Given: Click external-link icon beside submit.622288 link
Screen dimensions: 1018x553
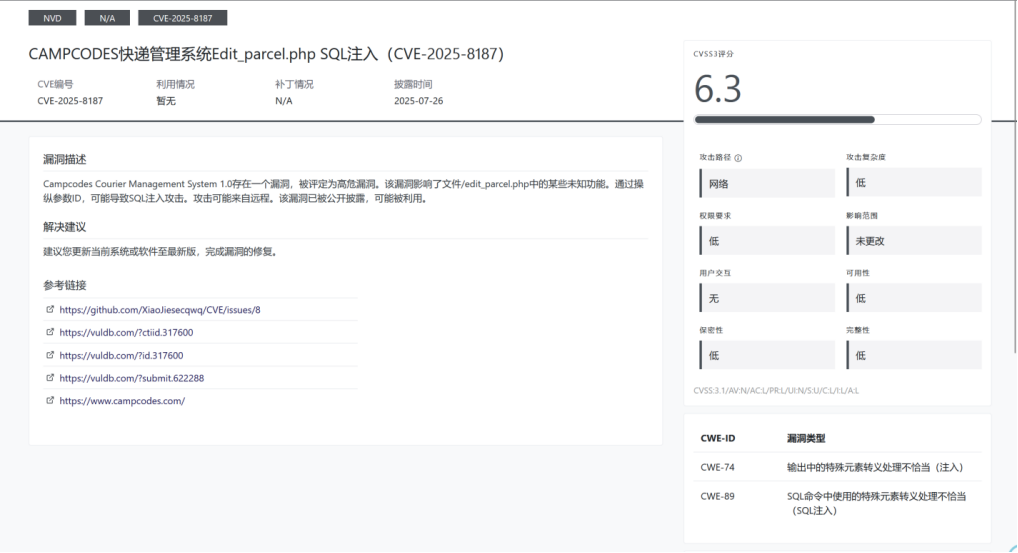Looking at the screenshot, I should click(50, 378).
